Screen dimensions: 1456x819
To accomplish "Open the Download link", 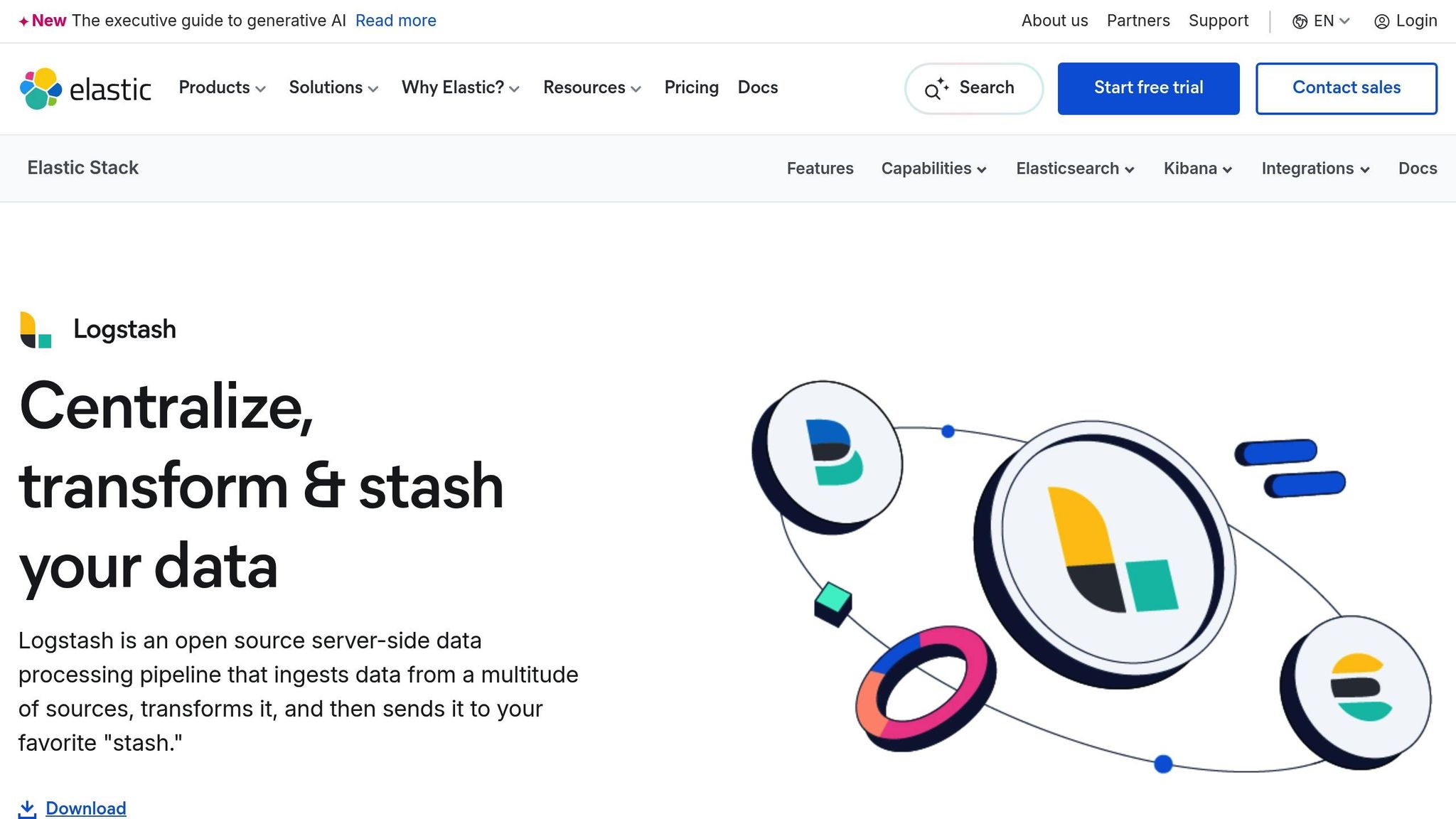I will [x=86, y=808].
